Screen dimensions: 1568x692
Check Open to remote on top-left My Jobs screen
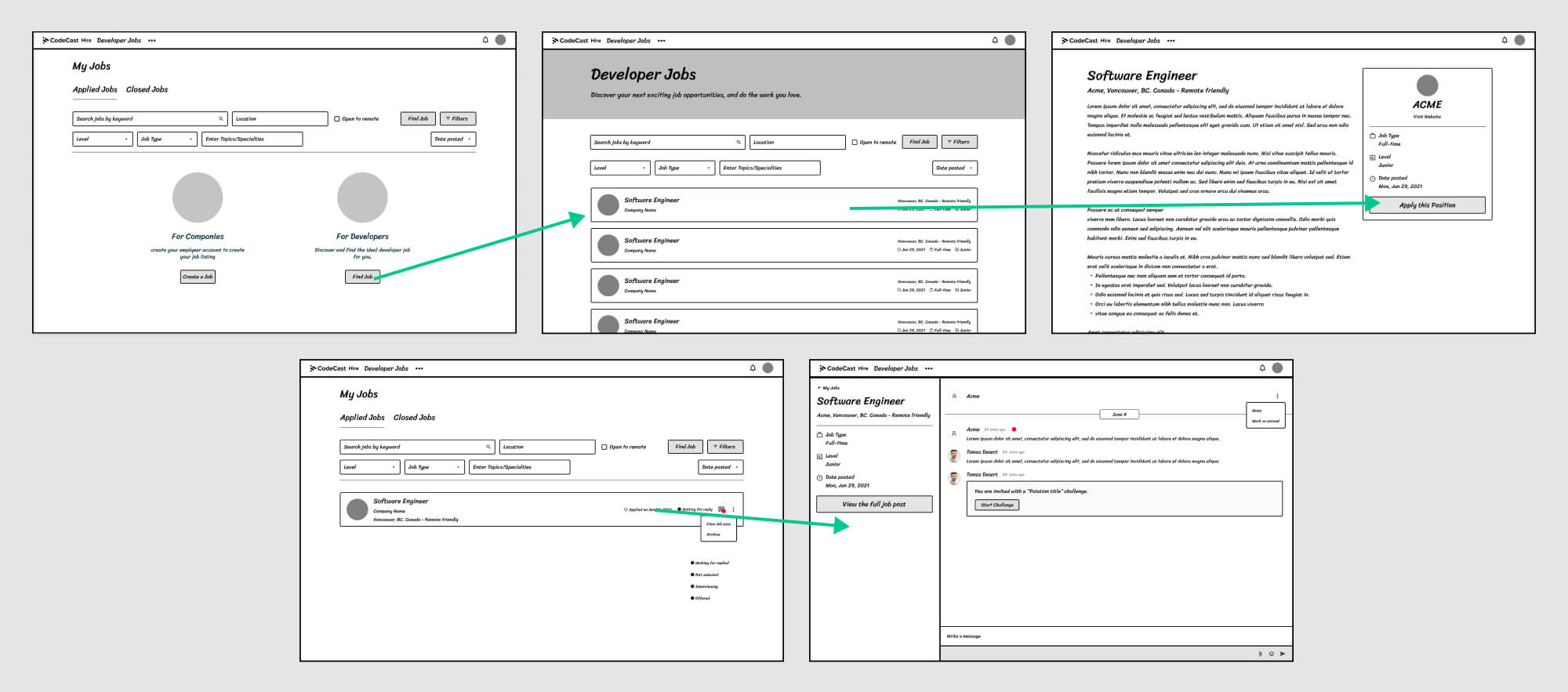tap(337, 119)
